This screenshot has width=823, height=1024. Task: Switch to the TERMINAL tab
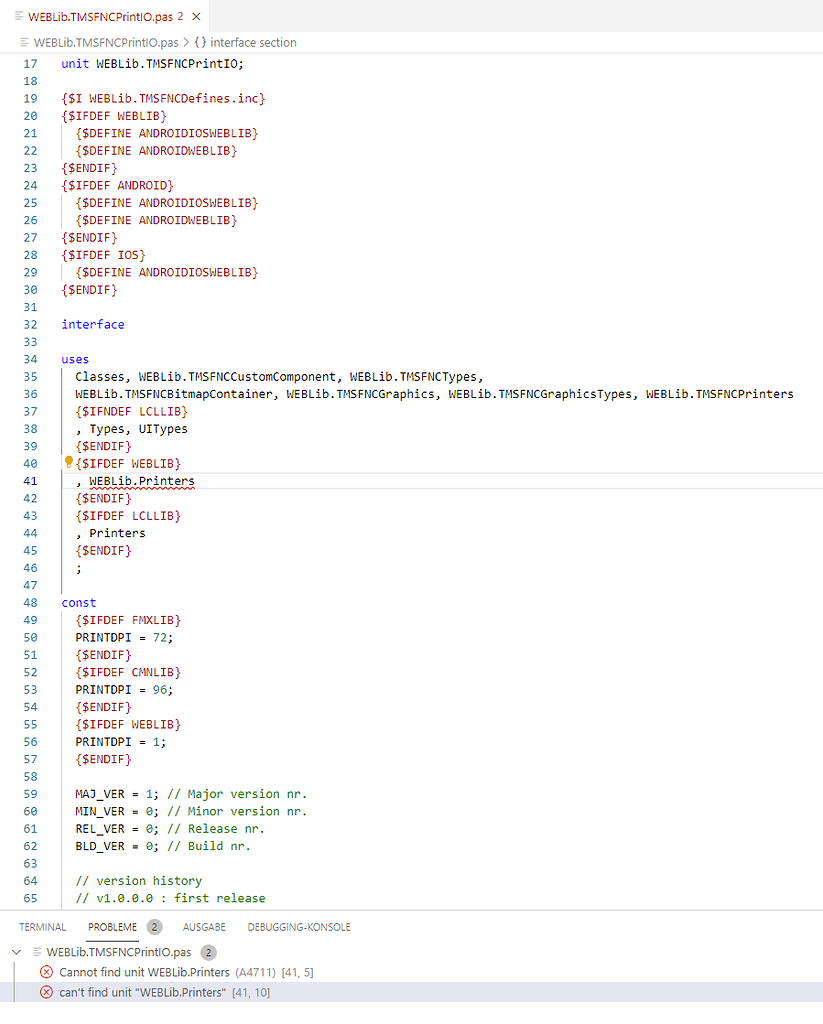[42, 926]
